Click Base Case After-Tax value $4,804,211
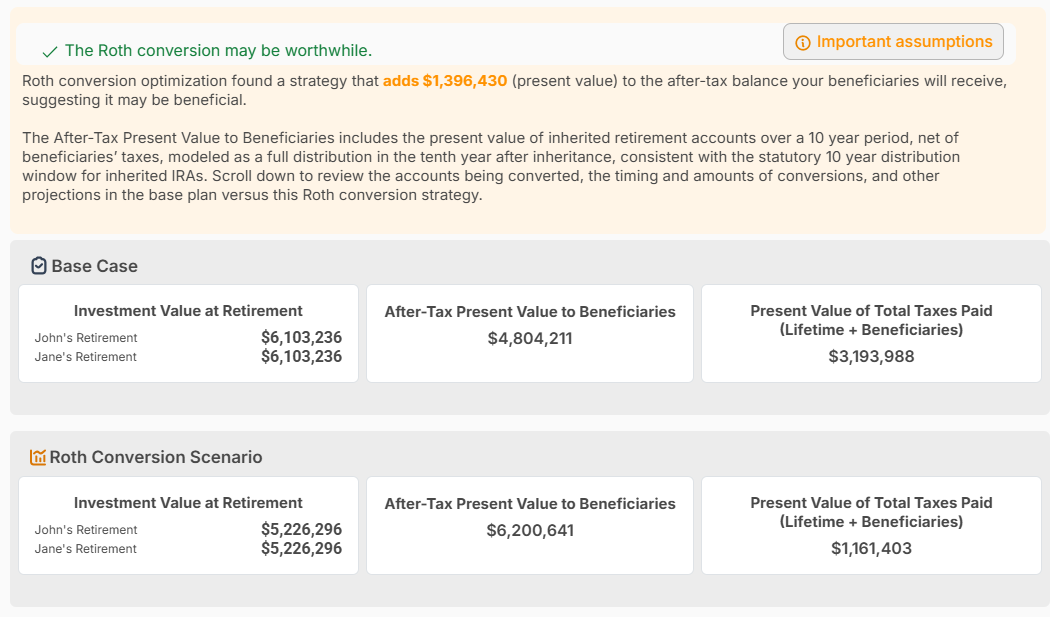 tap(530, 339)
